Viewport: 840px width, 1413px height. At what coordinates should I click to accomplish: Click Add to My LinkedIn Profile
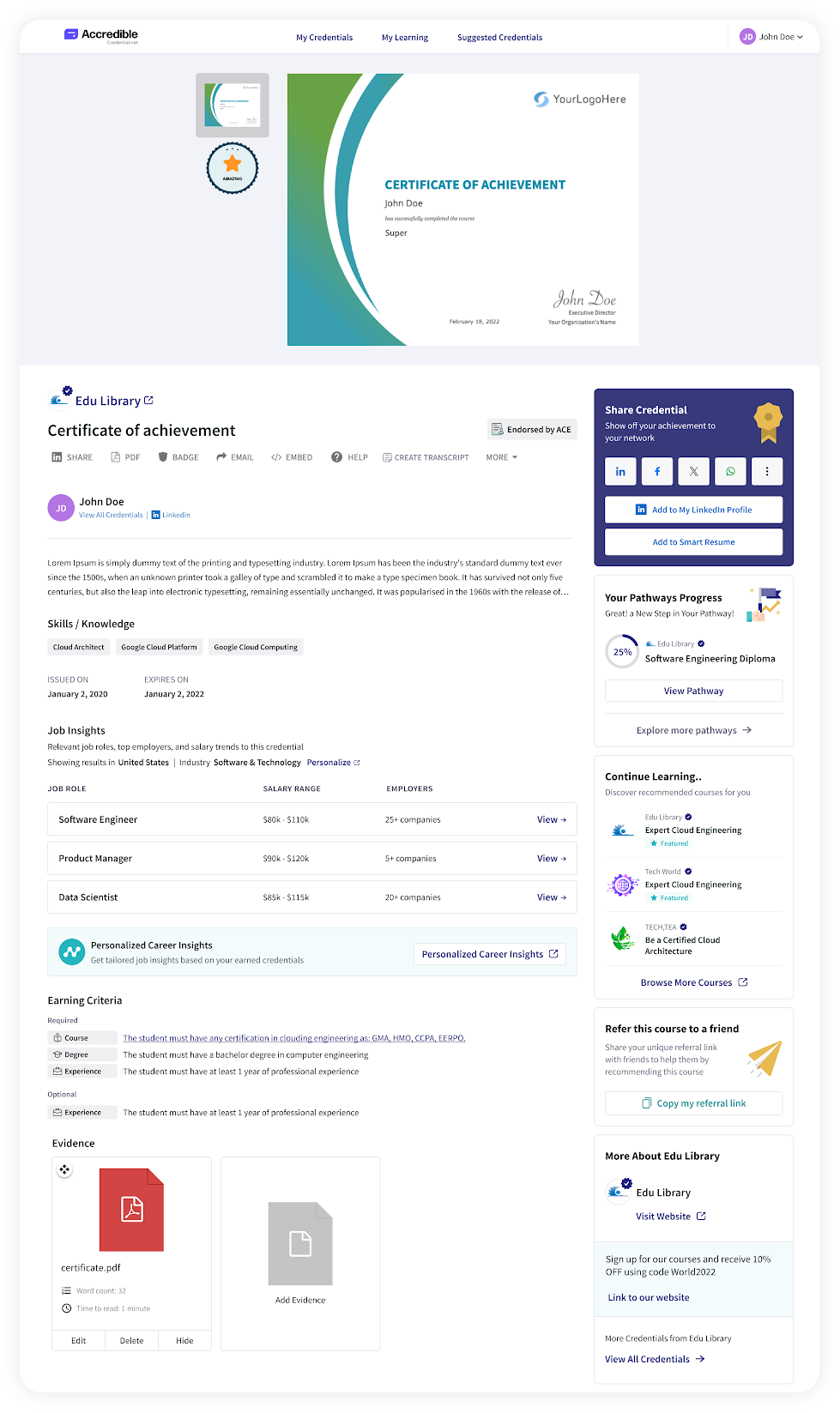(x=693, y=510)
